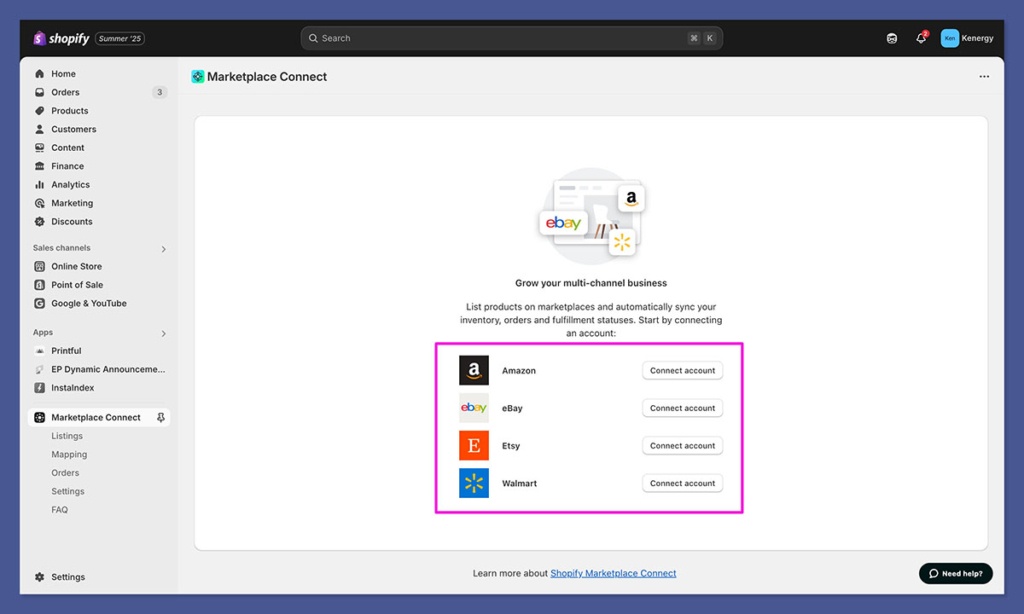
Task: Expand the Sales channels section chevron
Action: (x=164, y=249)
